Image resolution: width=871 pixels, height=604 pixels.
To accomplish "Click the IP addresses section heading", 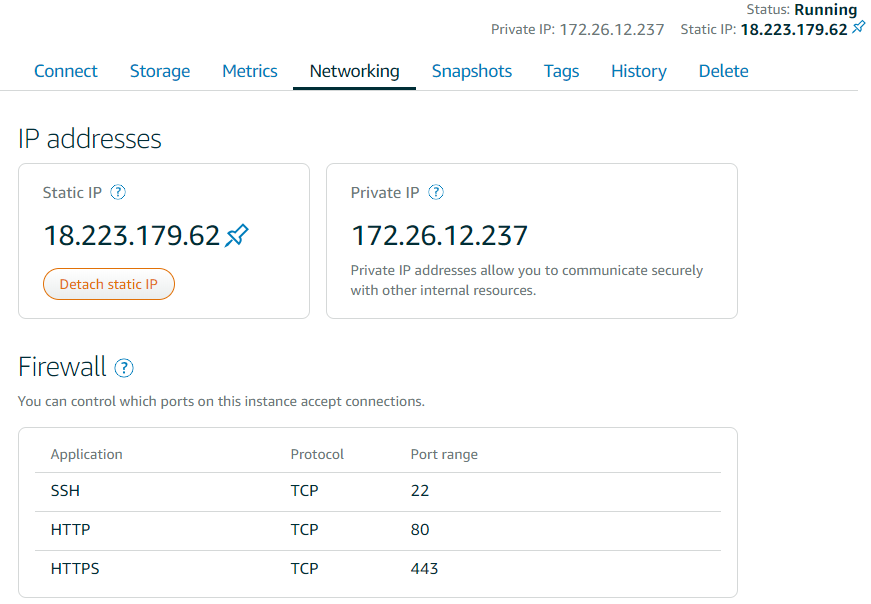I will (x=90, y=139).
